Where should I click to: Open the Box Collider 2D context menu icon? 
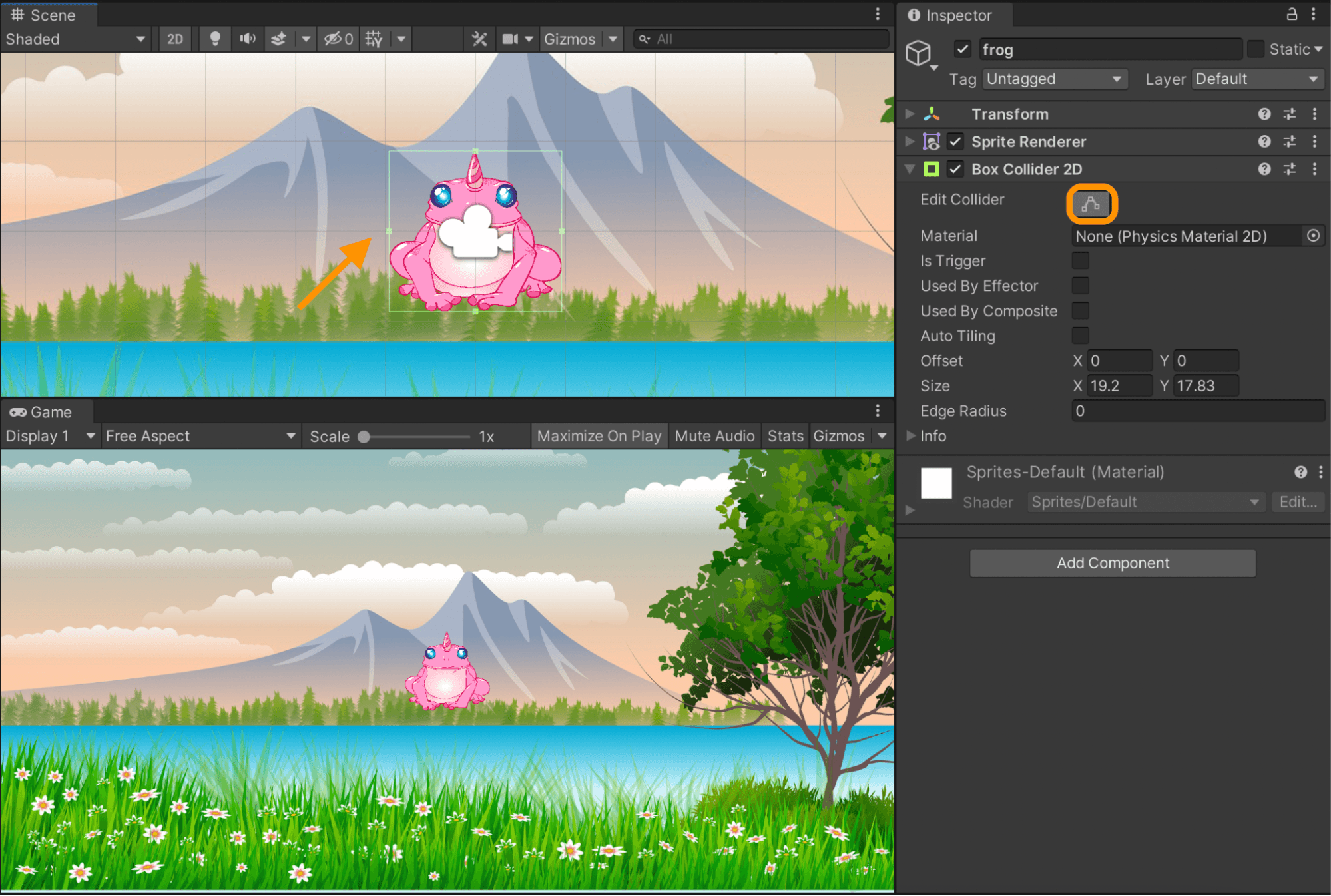(1315, 169)
